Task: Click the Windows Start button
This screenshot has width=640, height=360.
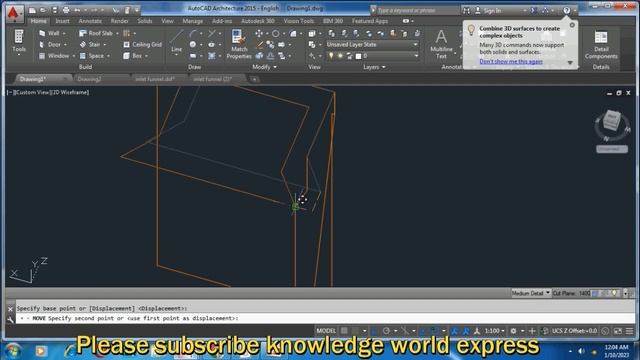Action: tap(13, 351)
